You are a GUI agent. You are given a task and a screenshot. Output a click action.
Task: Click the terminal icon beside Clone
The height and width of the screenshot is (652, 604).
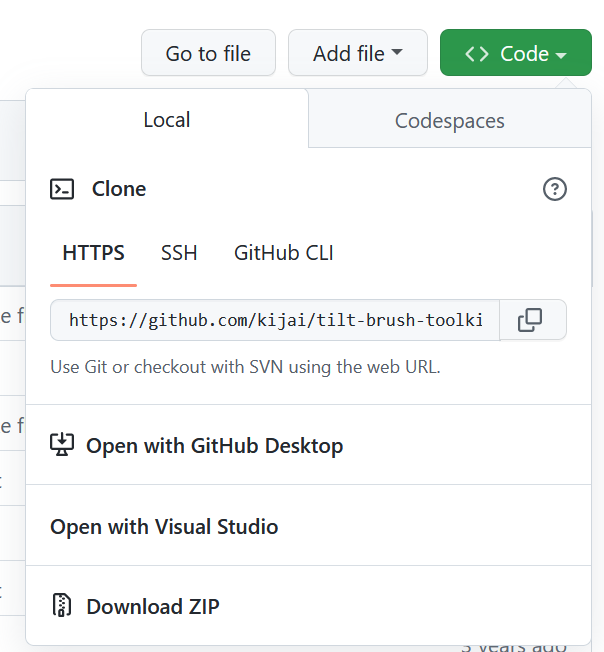click(x=62, y=189)
